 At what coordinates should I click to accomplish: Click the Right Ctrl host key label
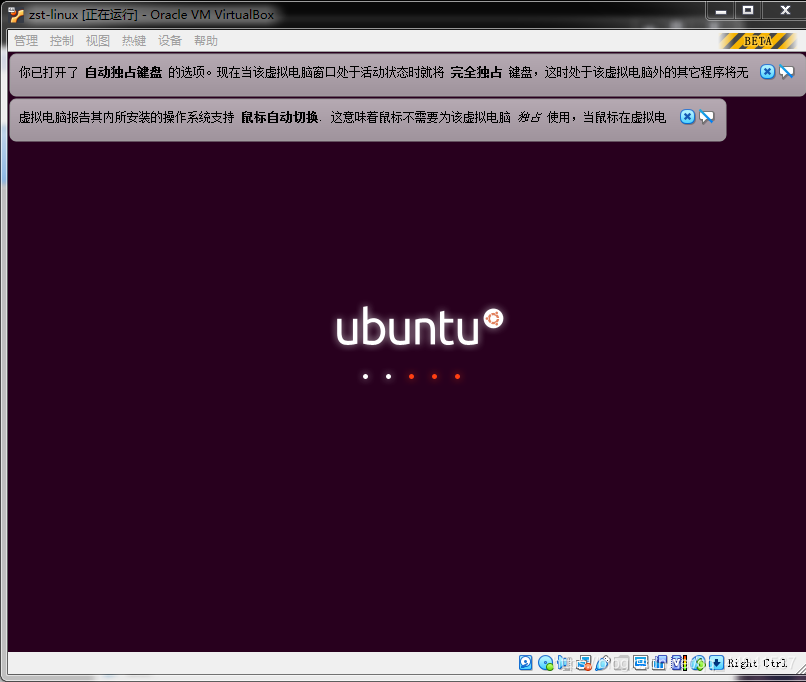pos(757,663)
